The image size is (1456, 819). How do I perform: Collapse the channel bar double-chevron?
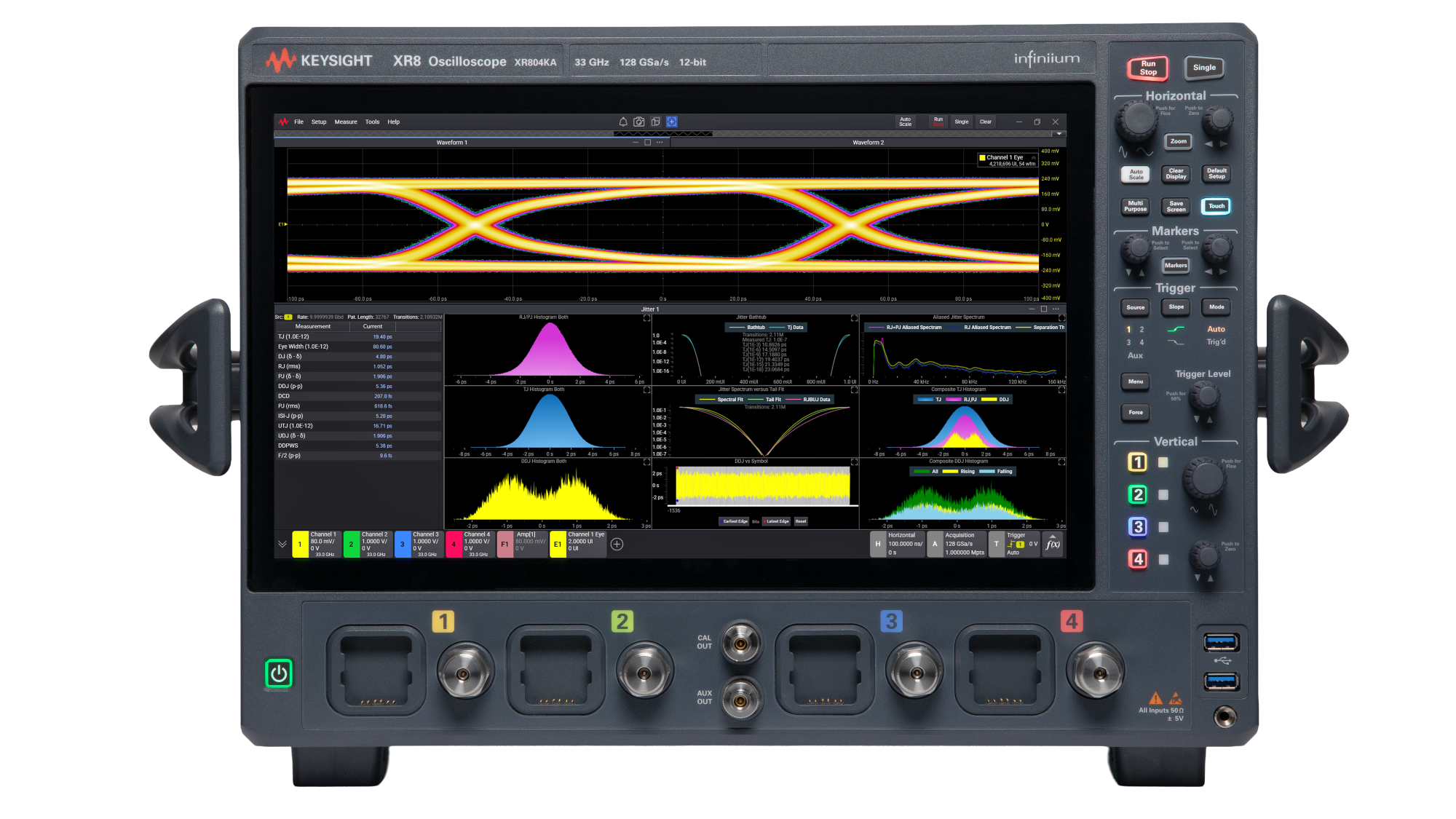click(282, 545)
